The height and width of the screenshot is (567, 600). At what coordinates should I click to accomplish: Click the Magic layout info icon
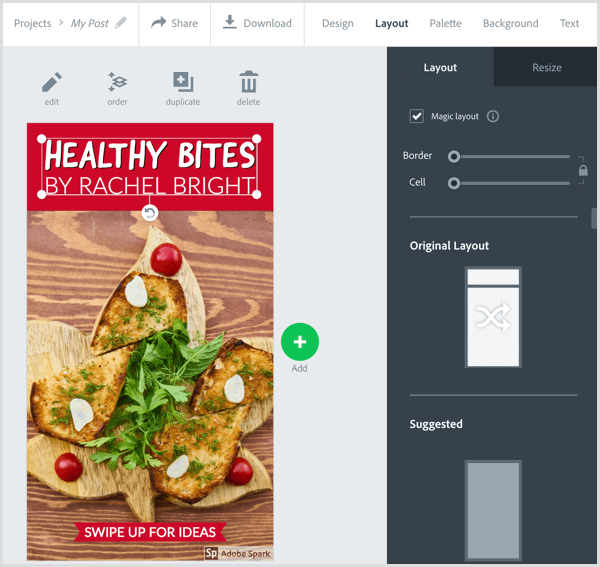pos(493,116)
